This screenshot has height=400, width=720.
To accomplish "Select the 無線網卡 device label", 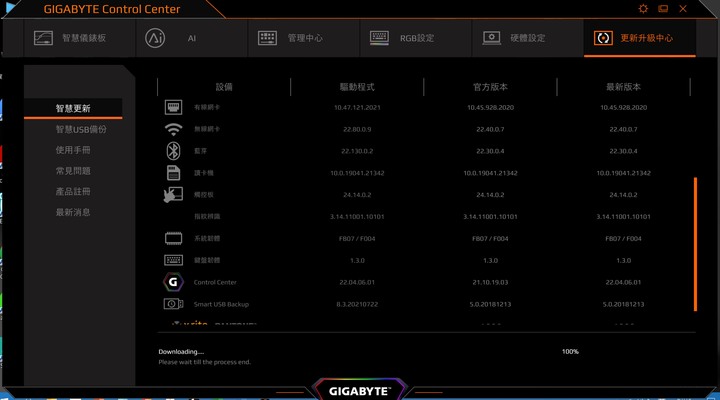I will coord(207,129).
